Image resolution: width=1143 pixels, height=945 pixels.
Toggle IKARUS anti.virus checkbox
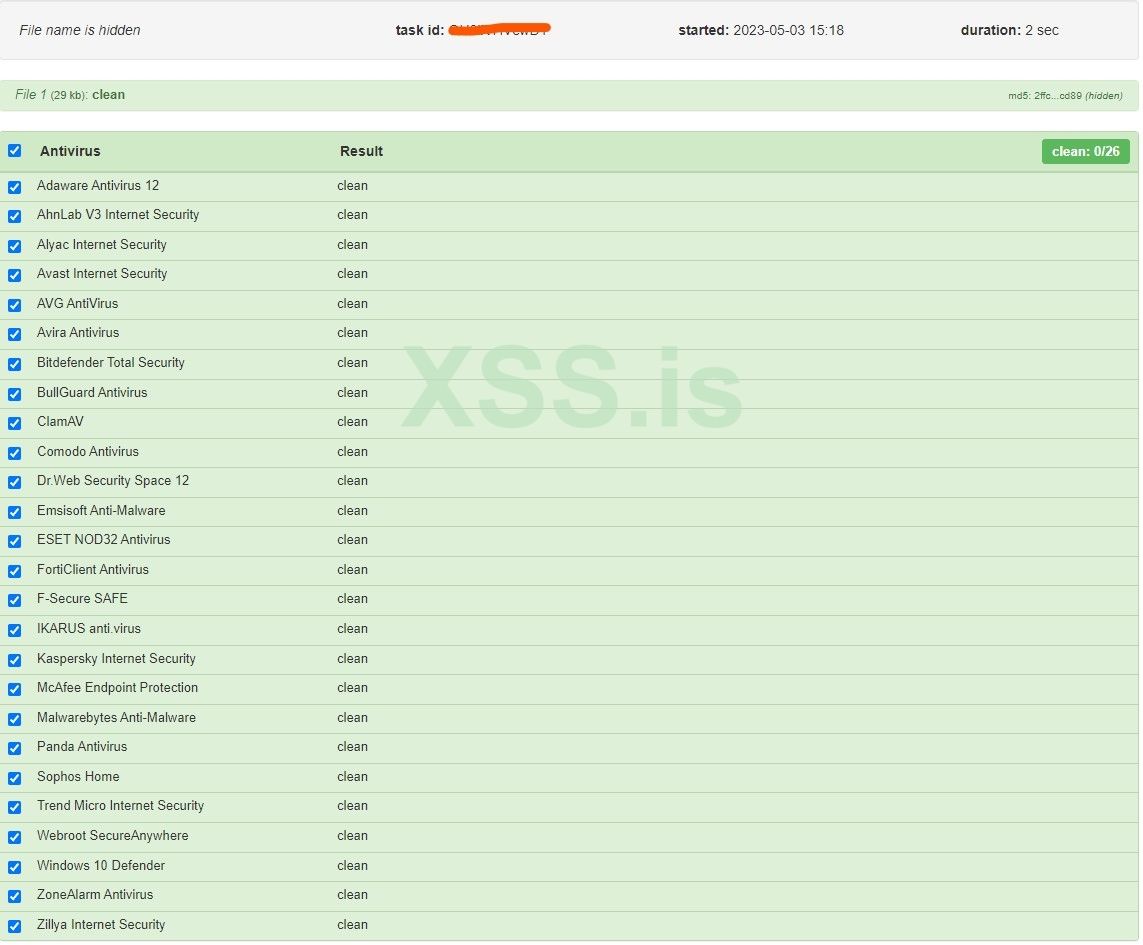[15, 631]
